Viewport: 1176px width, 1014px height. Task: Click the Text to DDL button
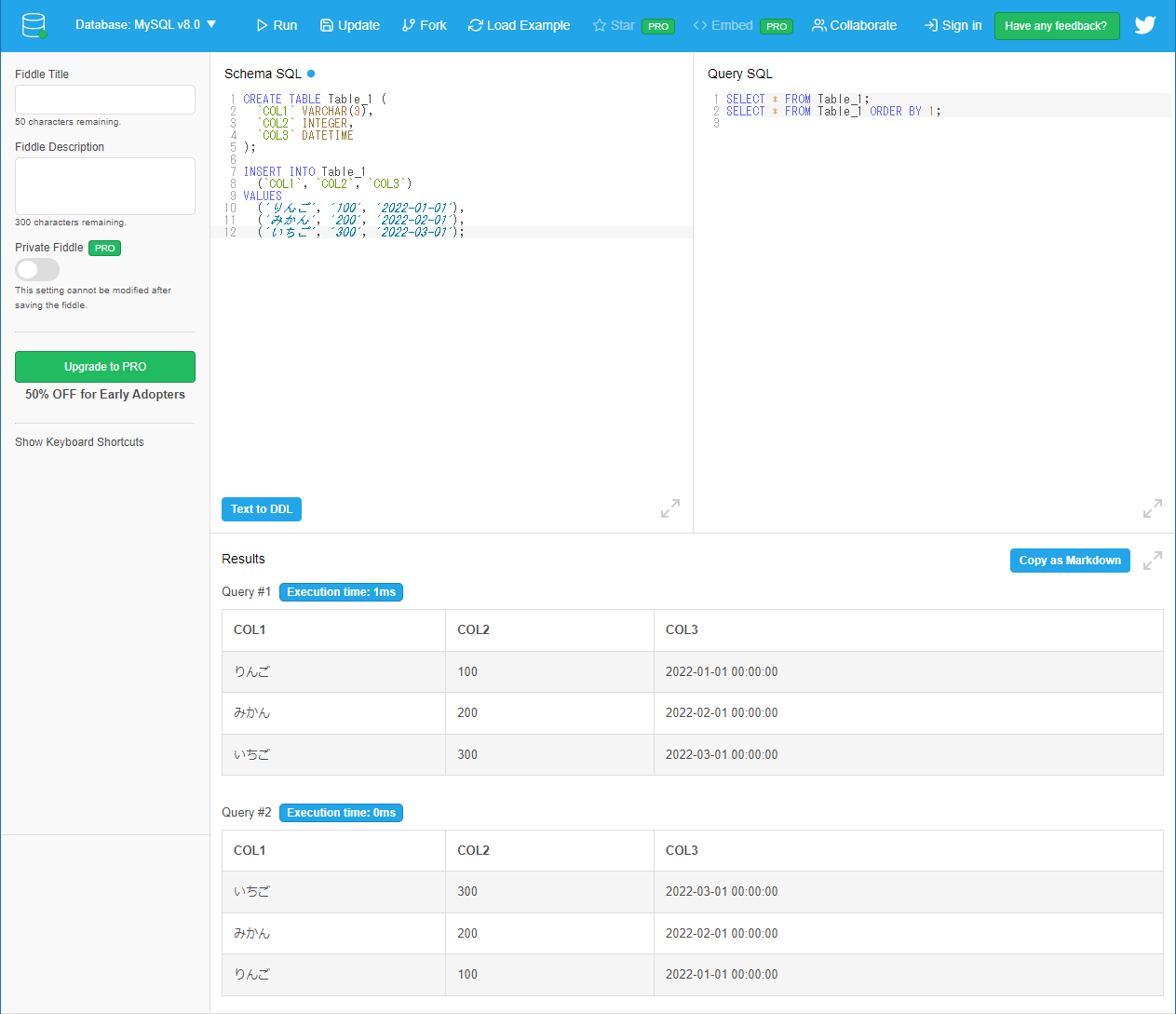click(x=262, y=509)
